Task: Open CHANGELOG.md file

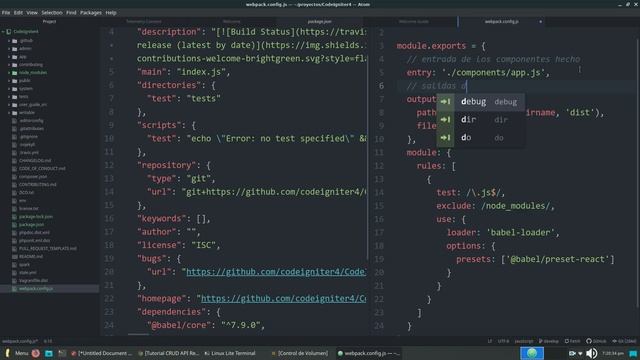Action: pyautogui.click(x=35, y=160)
